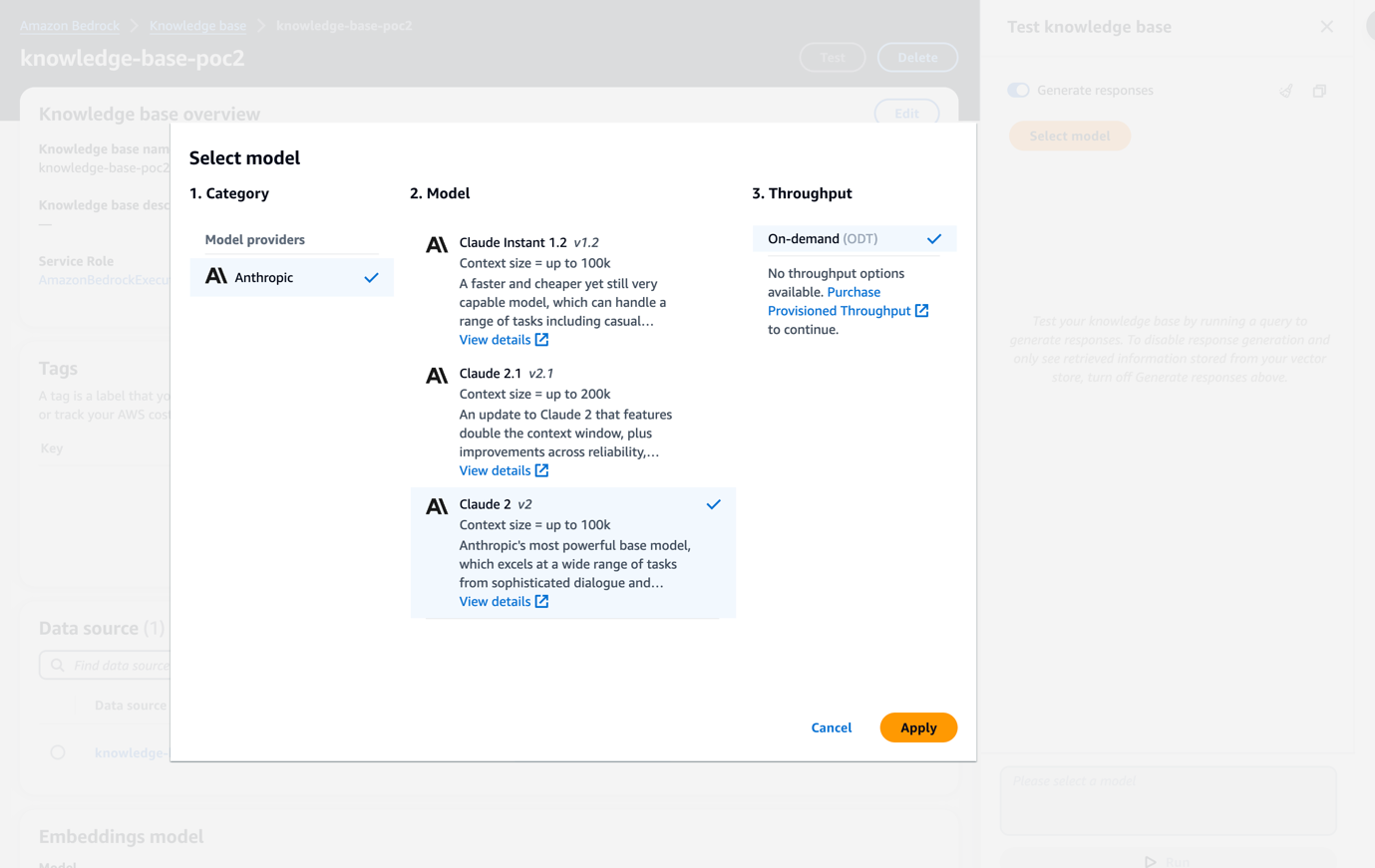Follow the Purchase Provisioned Throughput link

coord(848,301)
